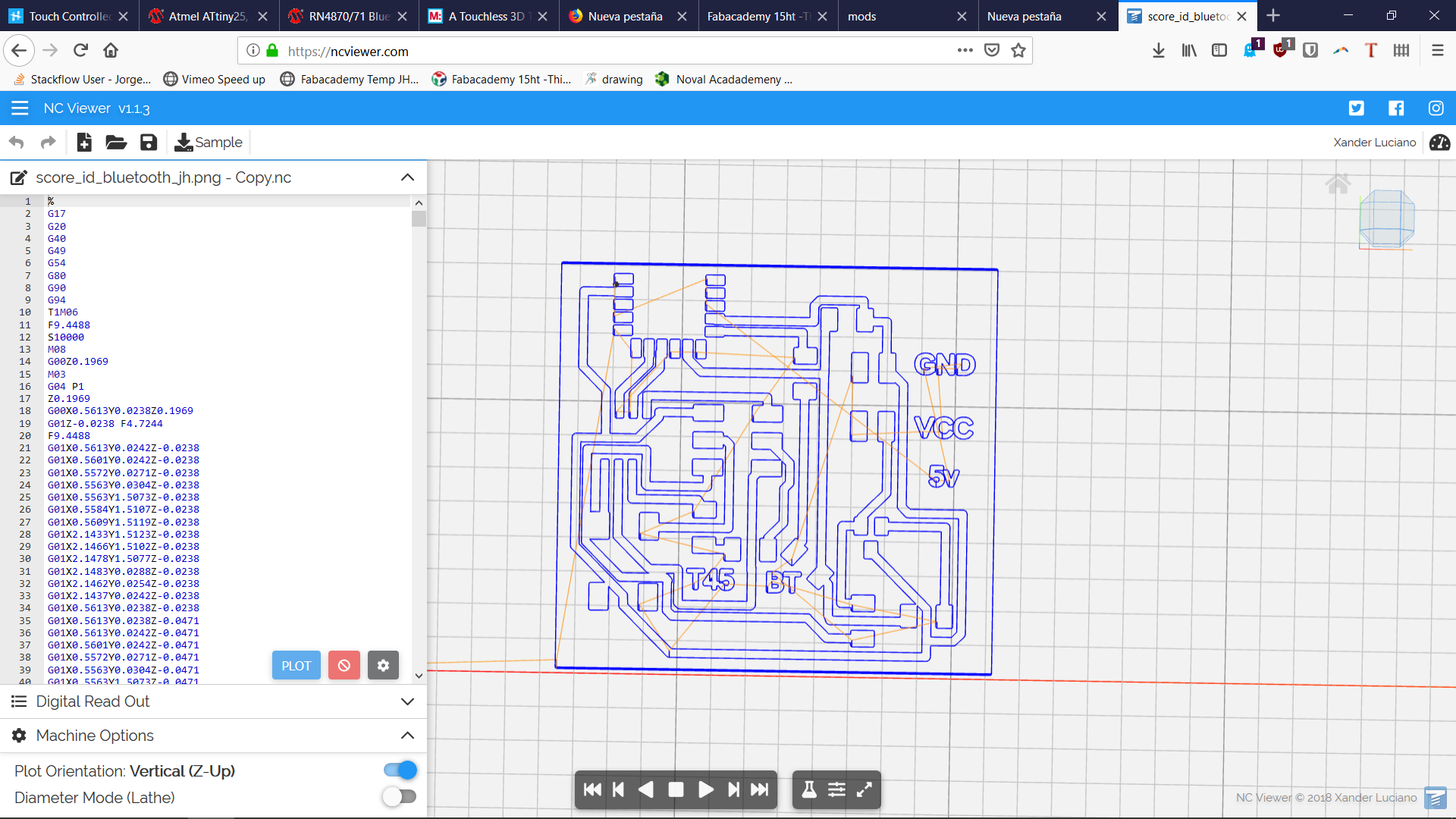The width and height of the screenshot is (1456, 819).
Task: Open plot settings gear button
Action: coord(383,666)
